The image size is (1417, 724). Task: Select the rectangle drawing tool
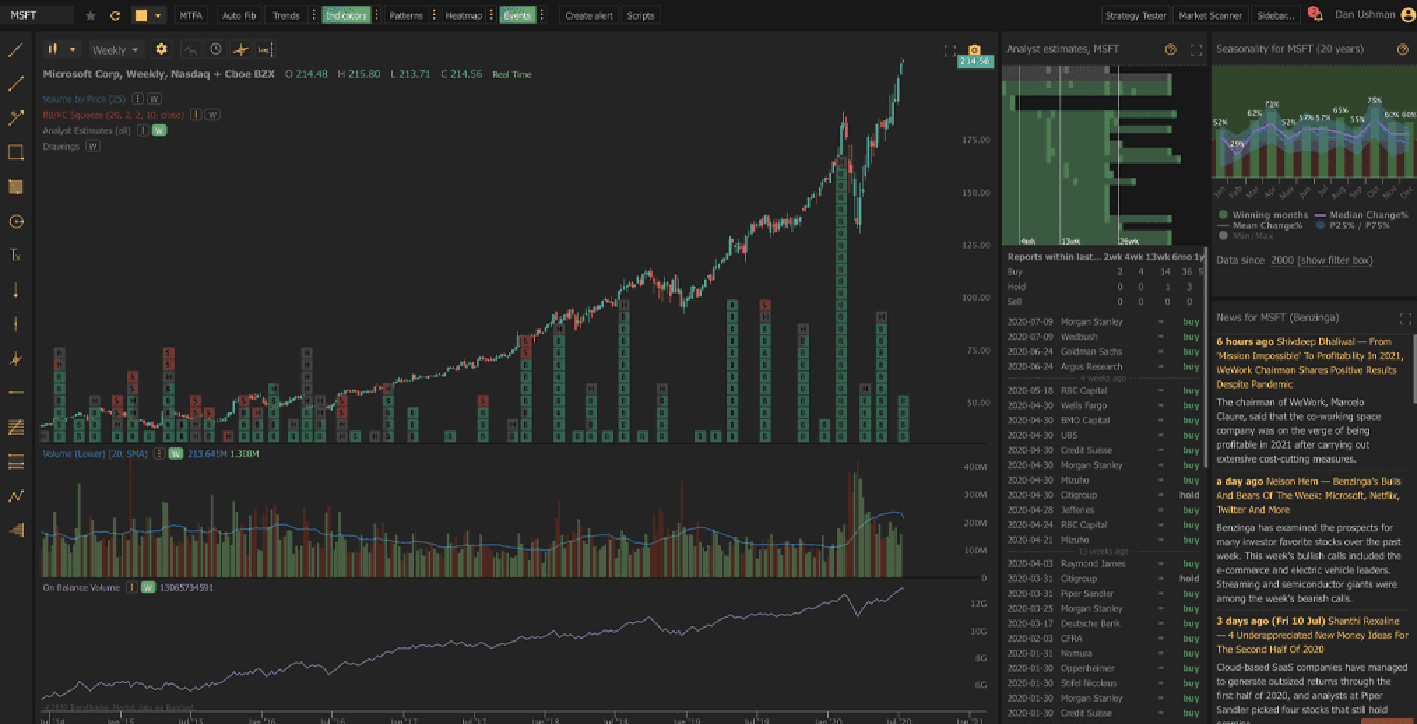tap(14, 152)
